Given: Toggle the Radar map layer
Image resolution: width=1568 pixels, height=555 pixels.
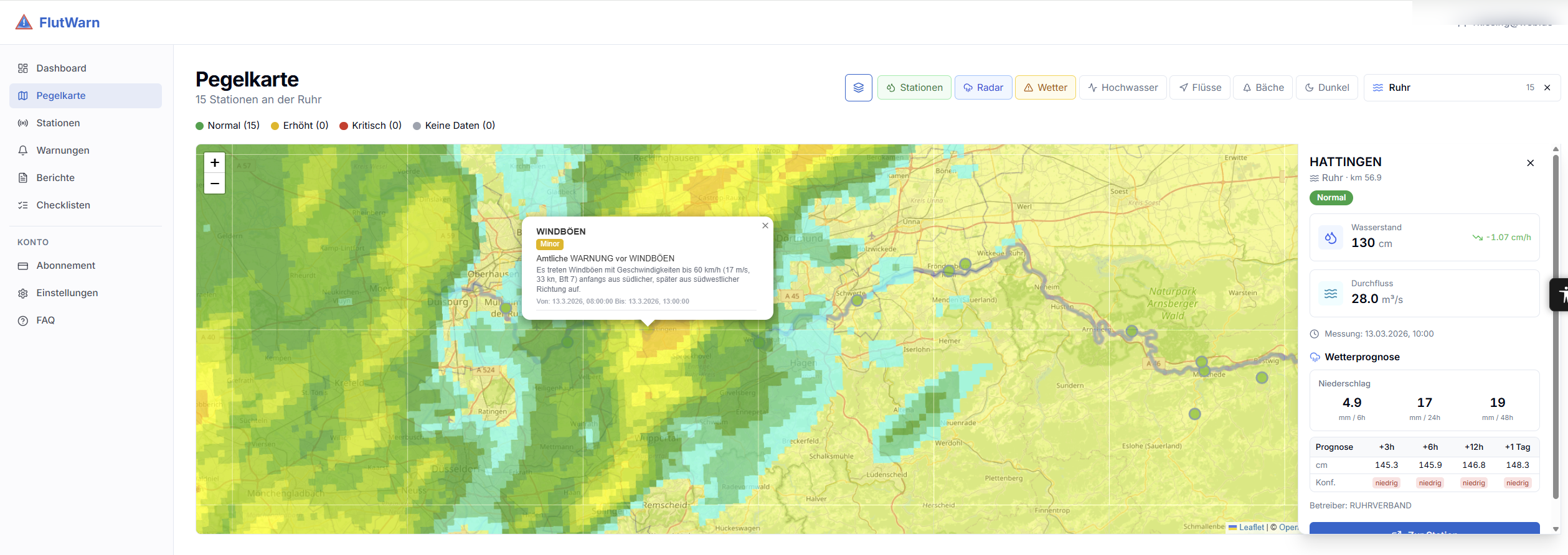Looking at the screenshot, I should tap(983, 88).
